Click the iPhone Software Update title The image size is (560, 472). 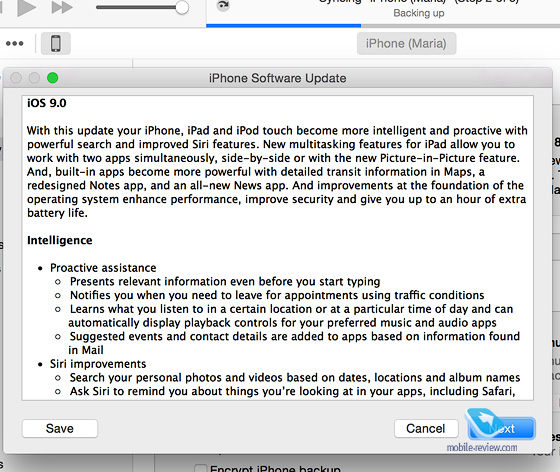(278, 78)
